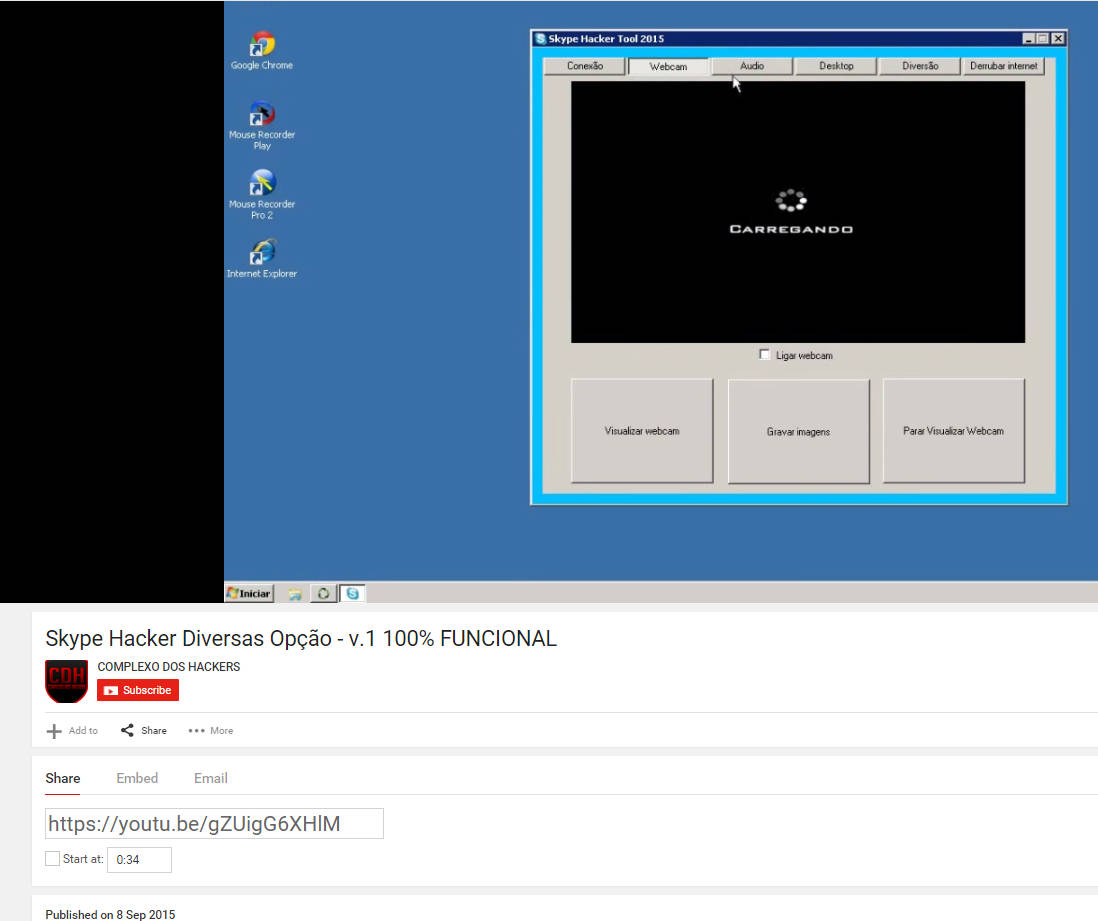Open the More options menu
The image size is (1098, 921).
[x=211, y=730]
